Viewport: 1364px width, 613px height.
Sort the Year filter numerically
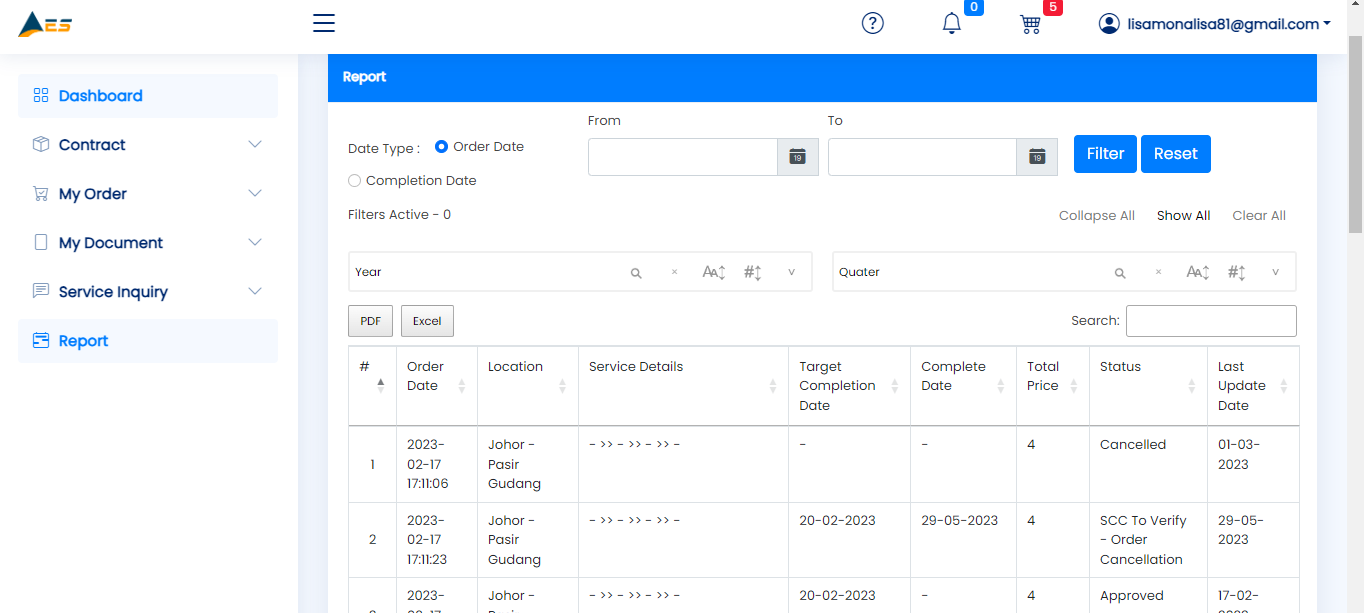(753, 272)
